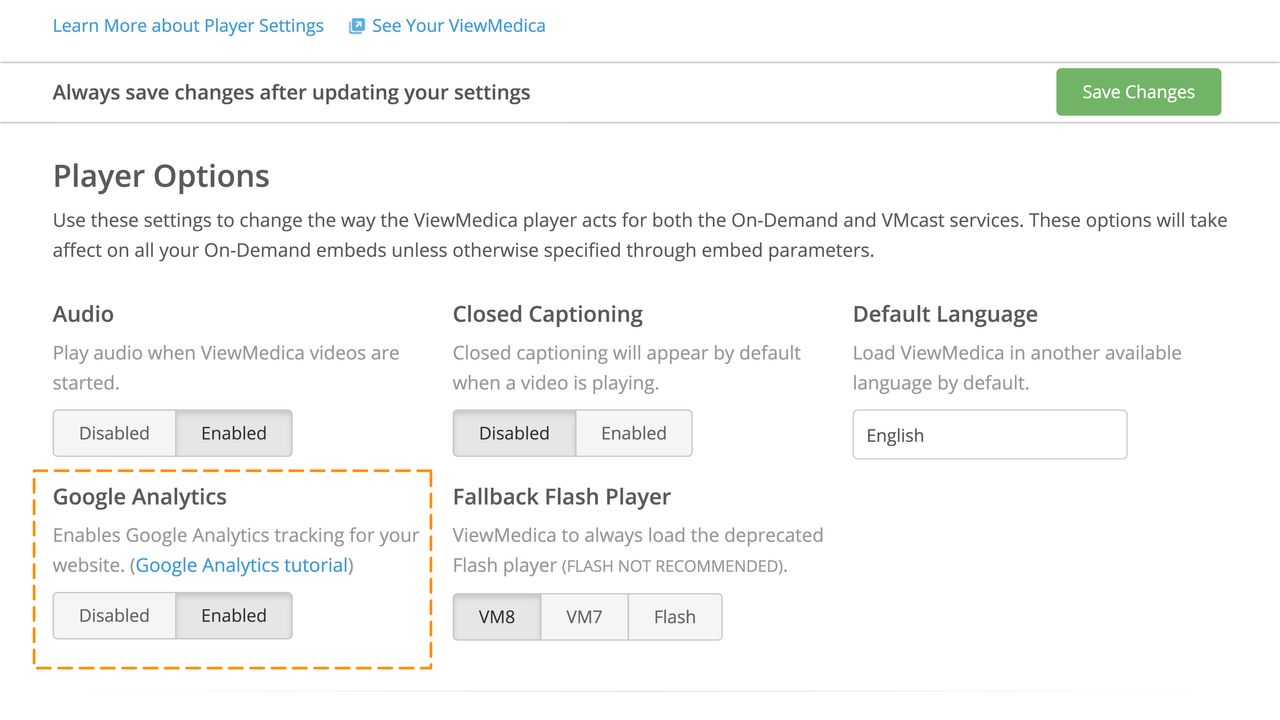Disable Google Analytics tracking
The height and width of the screenshot is (720, 1280).
(x=113, y=615)
